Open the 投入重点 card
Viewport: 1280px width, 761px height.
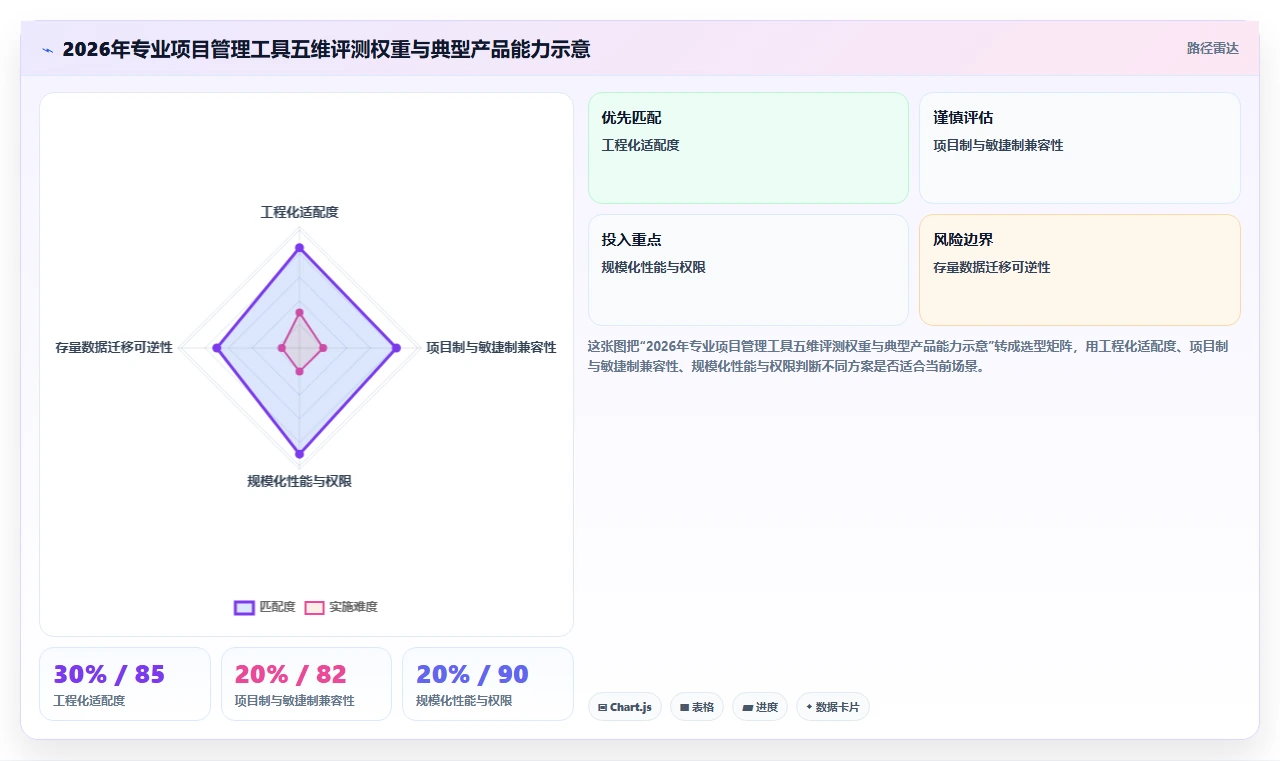coord(748,270)
